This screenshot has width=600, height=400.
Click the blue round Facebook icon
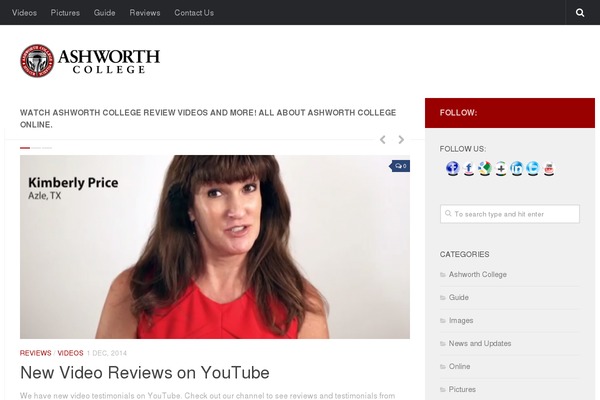[x=452, y=168]
